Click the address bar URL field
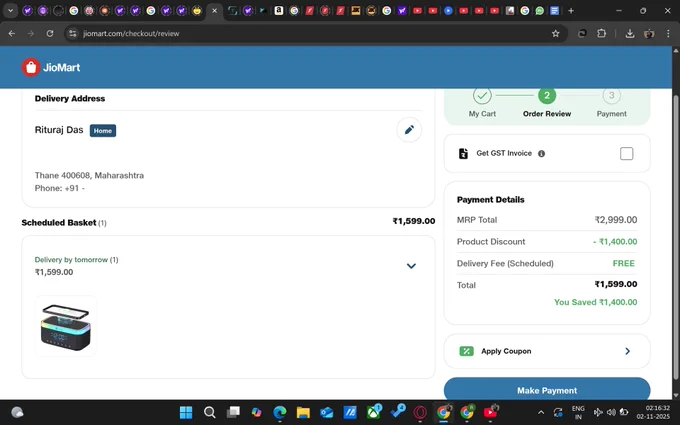This screenshot has width=680, height=425. tap(314, 33)
